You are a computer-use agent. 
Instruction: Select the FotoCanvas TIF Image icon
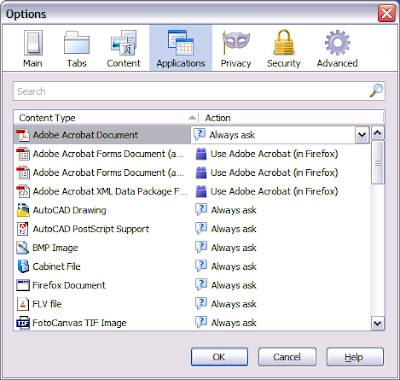click(x=23, y=323)
